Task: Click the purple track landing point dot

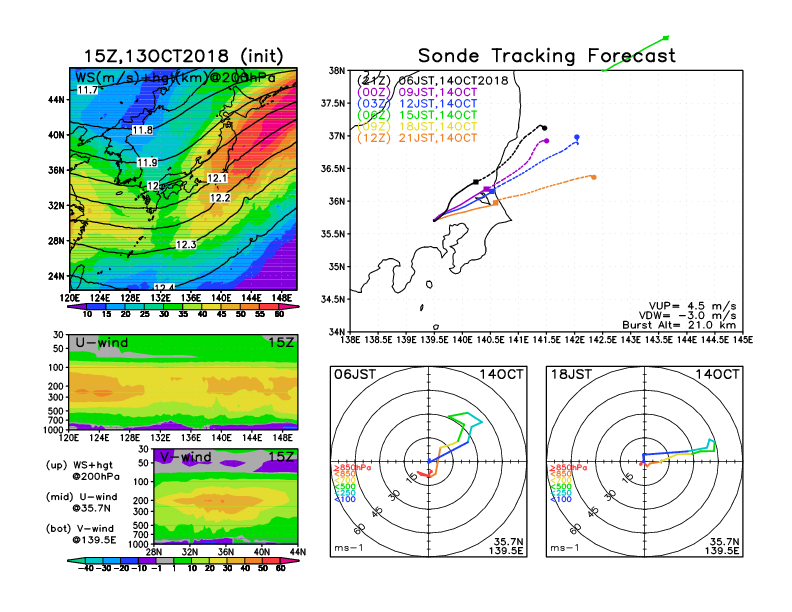Action: pyautogui.click(x=547, y=141)
